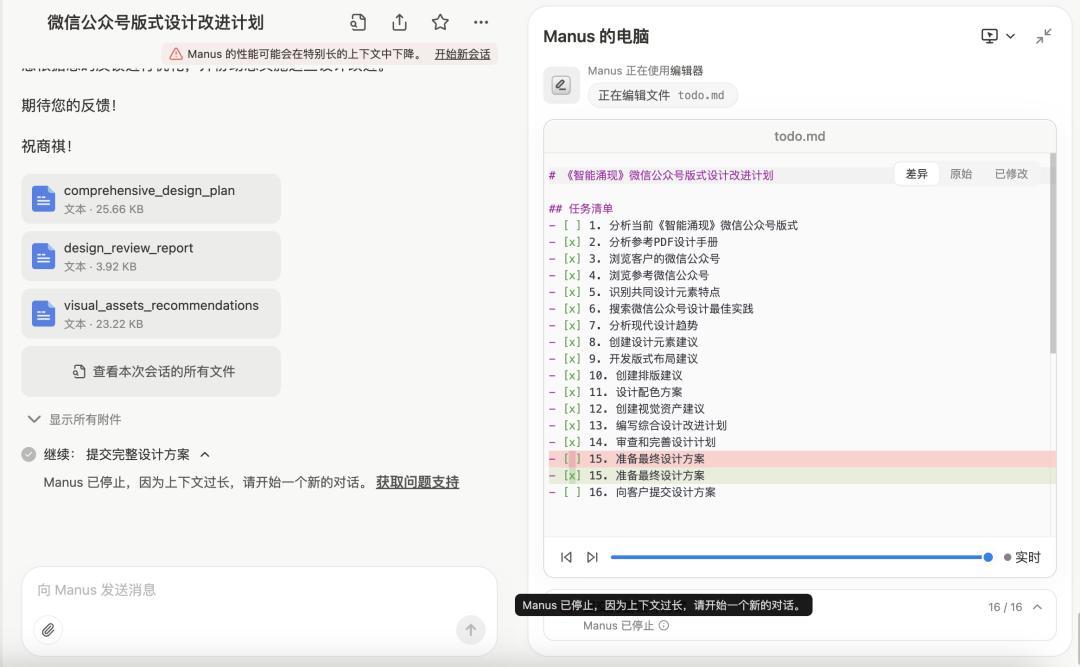Click the Manus 的电脑 panel title
This screenshot has height=667, width=1080.
596,36
